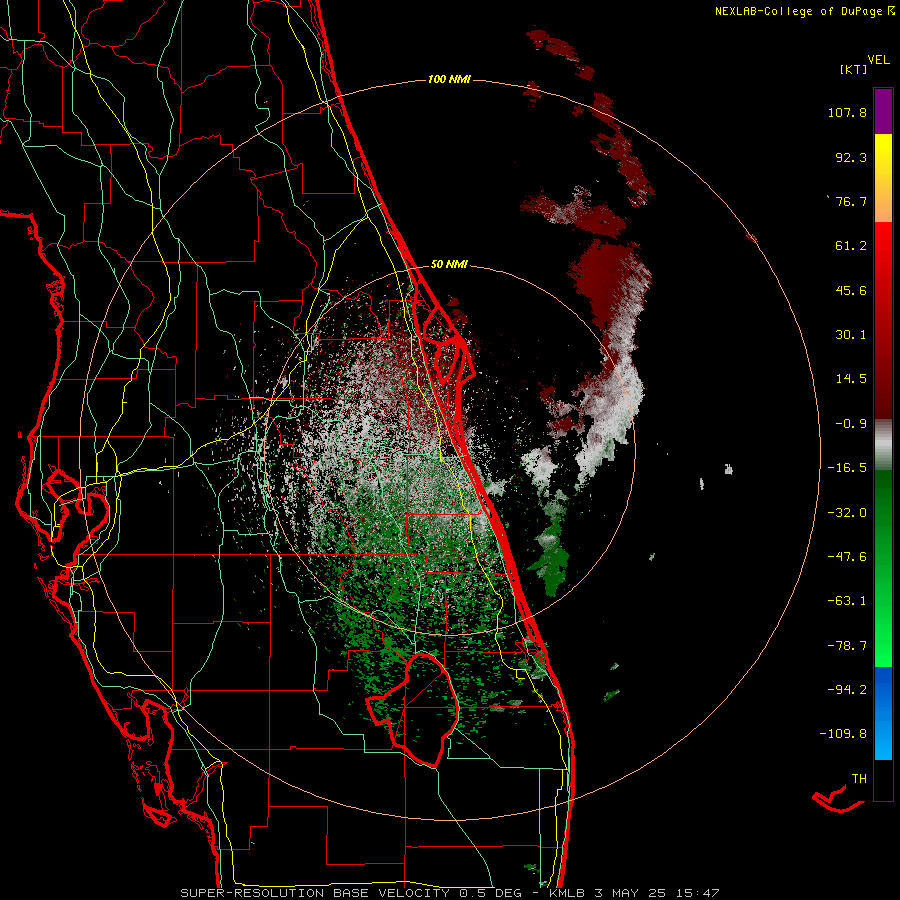The image size is (900, 900).
Task: Click the -109.8 velocity scale value
Action: [843, 734]
